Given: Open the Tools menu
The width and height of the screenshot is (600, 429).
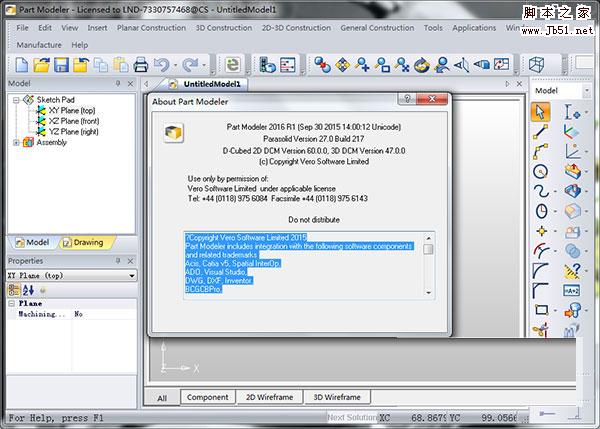Looking at the screenshot, I should pyautogui.click(x=433, y=28).
